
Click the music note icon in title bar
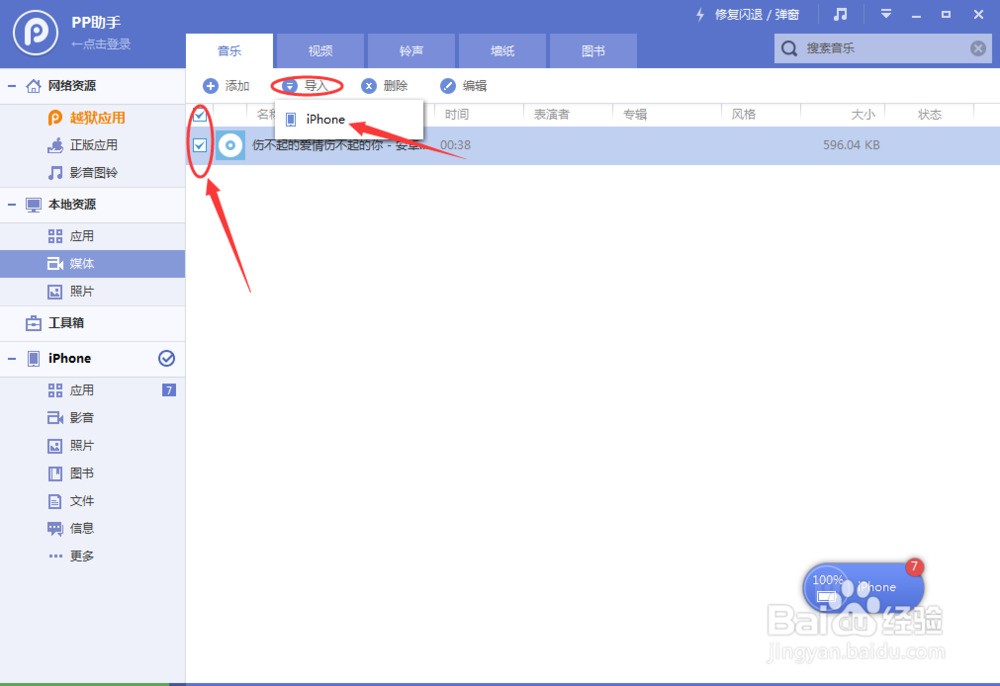[841, 14]
